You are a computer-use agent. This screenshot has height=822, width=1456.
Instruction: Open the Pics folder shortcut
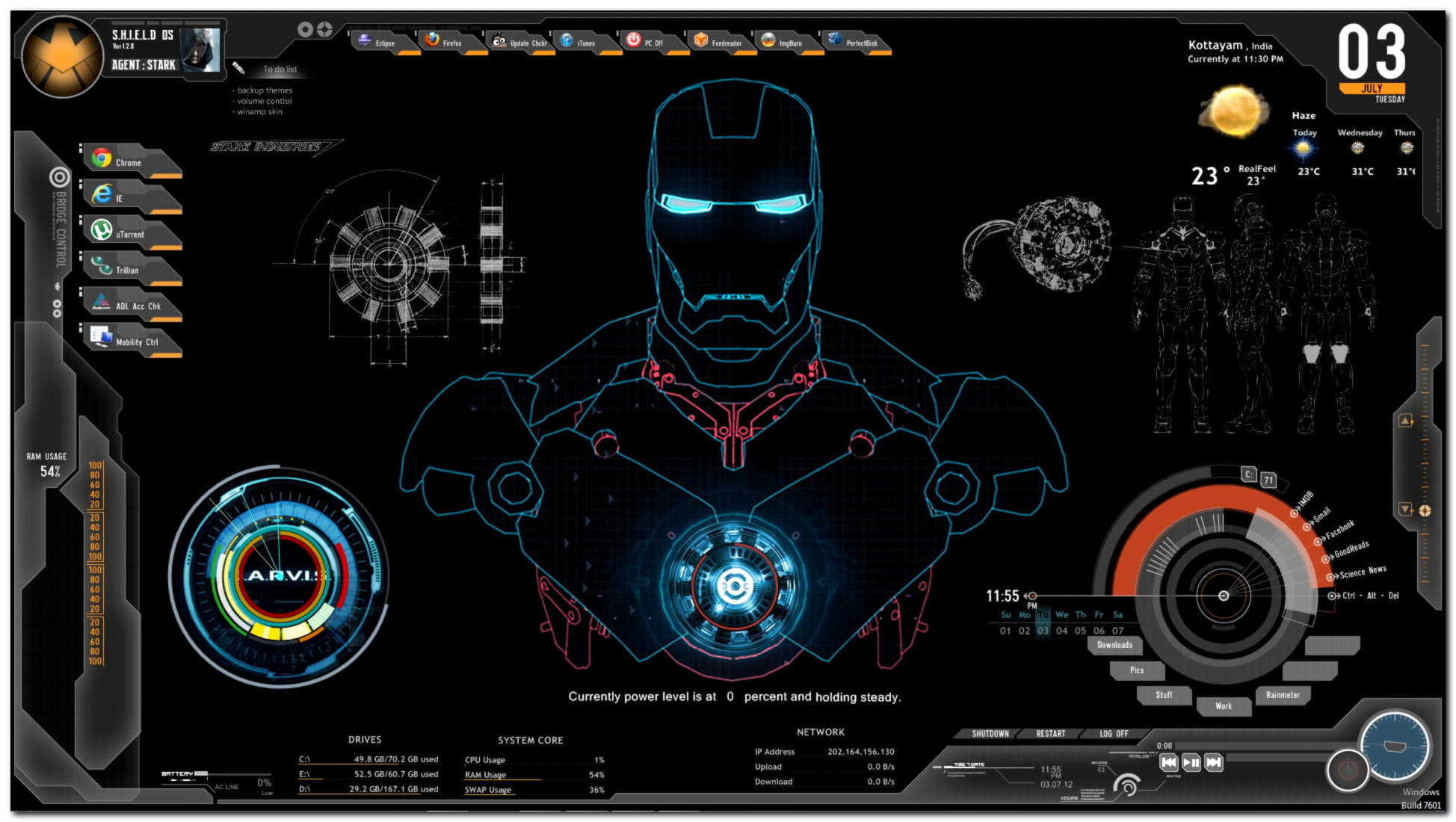pos(1137,670)
